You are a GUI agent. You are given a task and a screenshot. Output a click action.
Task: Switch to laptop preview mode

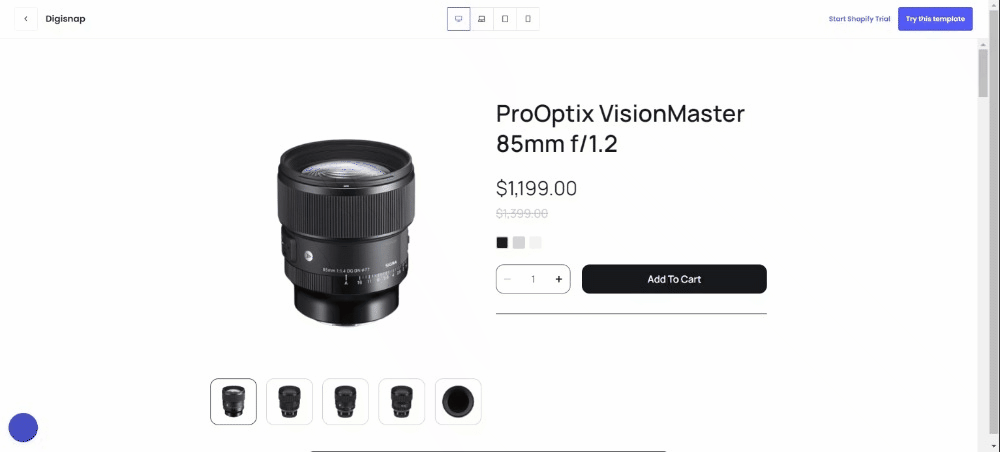tap(482, 19)
